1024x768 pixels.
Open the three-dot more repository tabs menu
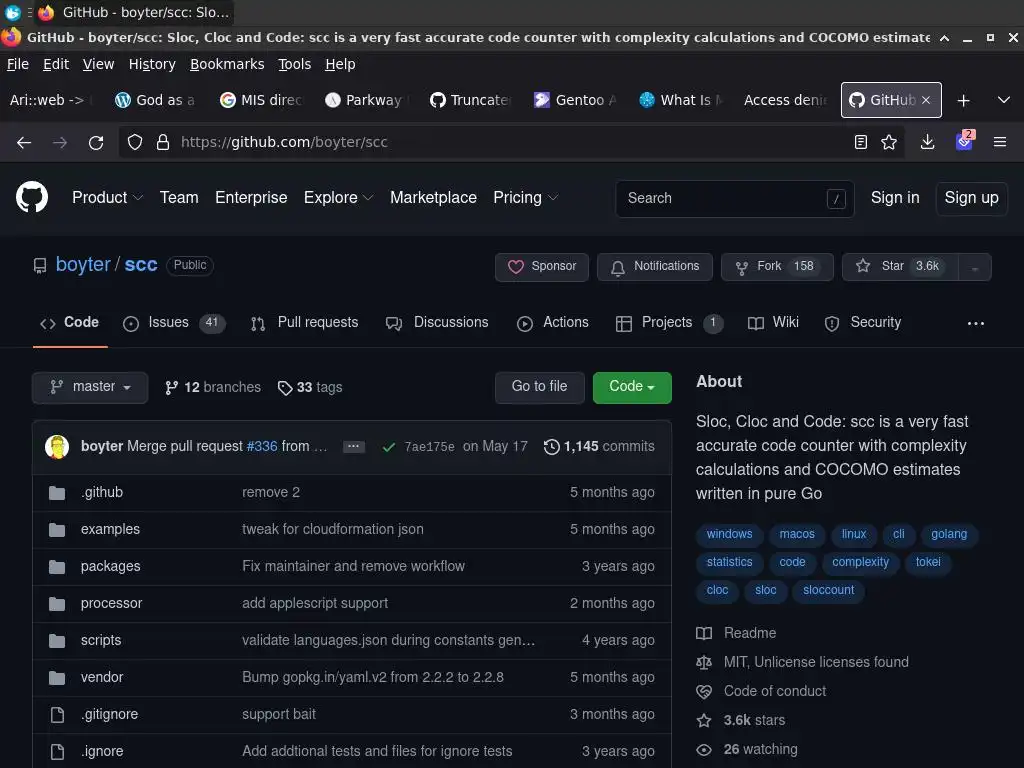tap(976, 323)
